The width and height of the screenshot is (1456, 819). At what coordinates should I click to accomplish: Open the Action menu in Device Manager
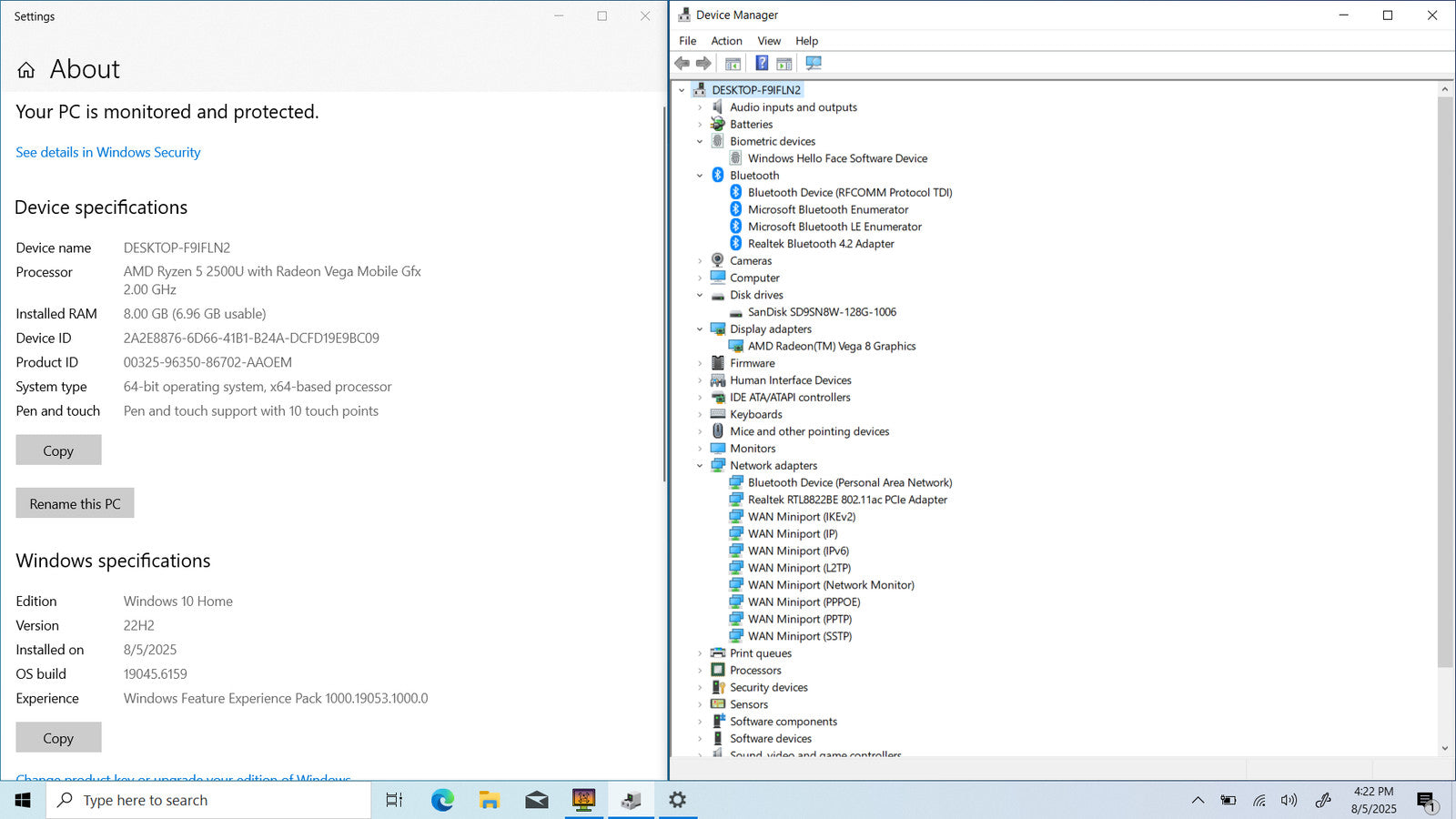pyautogui.click(x=726, y=41)
